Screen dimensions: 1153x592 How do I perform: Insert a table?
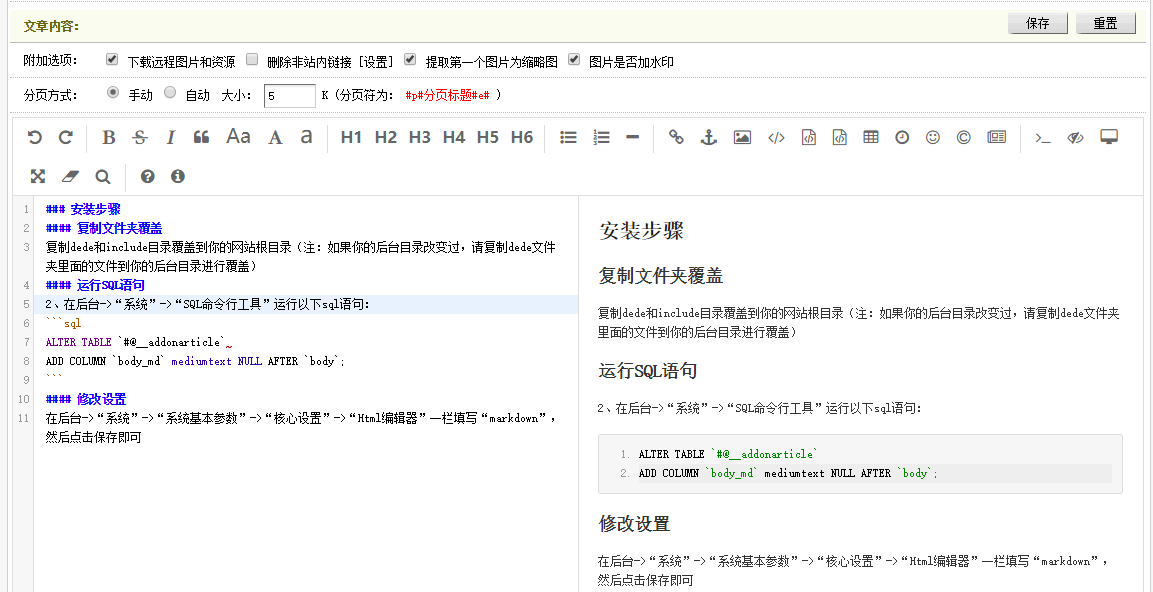tap(871, 137)
